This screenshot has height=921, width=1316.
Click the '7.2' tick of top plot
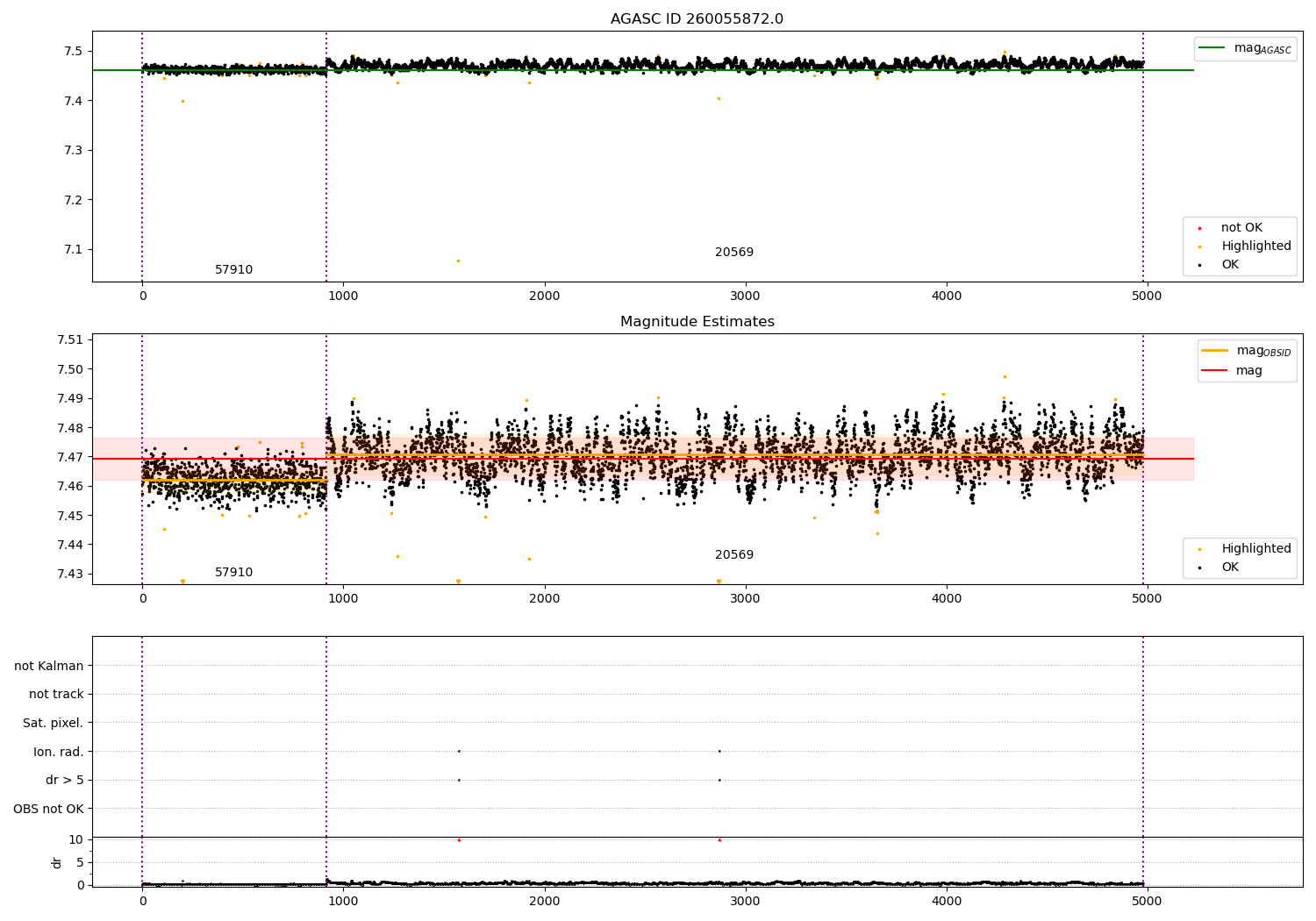click(74, 200)
